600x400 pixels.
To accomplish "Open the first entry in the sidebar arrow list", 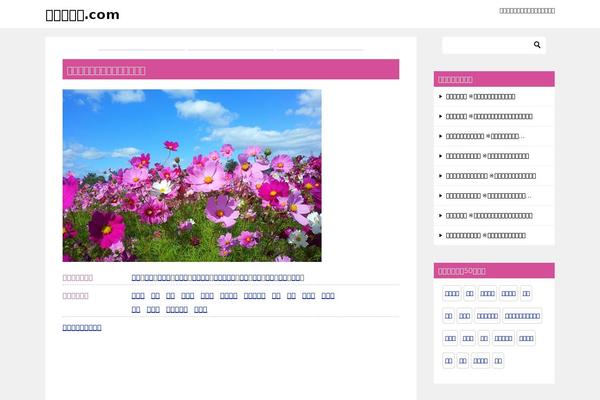I will 480,96.
